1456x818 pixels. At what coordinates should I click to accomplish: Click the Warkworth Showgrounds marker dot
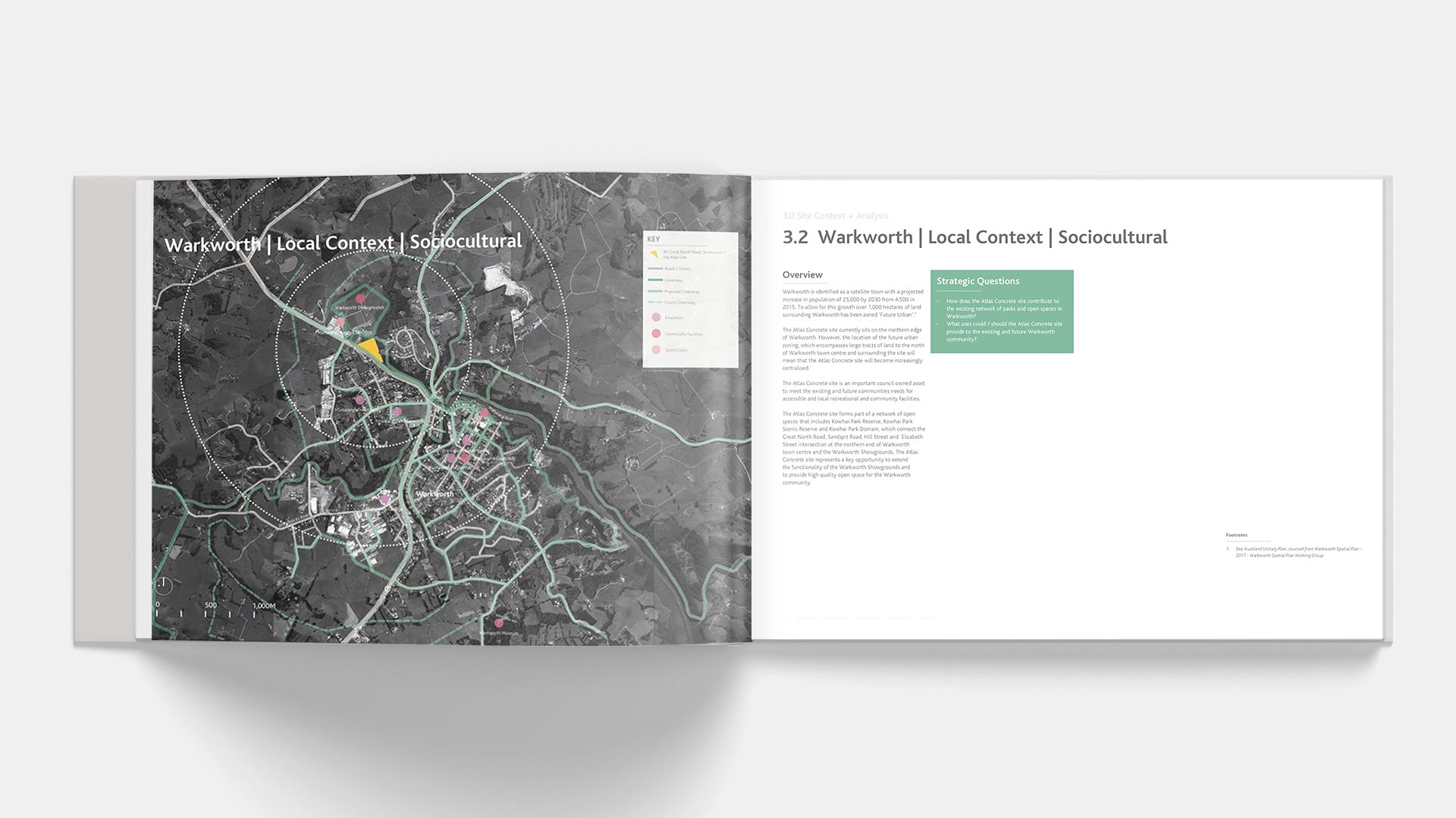click(360, 299)
